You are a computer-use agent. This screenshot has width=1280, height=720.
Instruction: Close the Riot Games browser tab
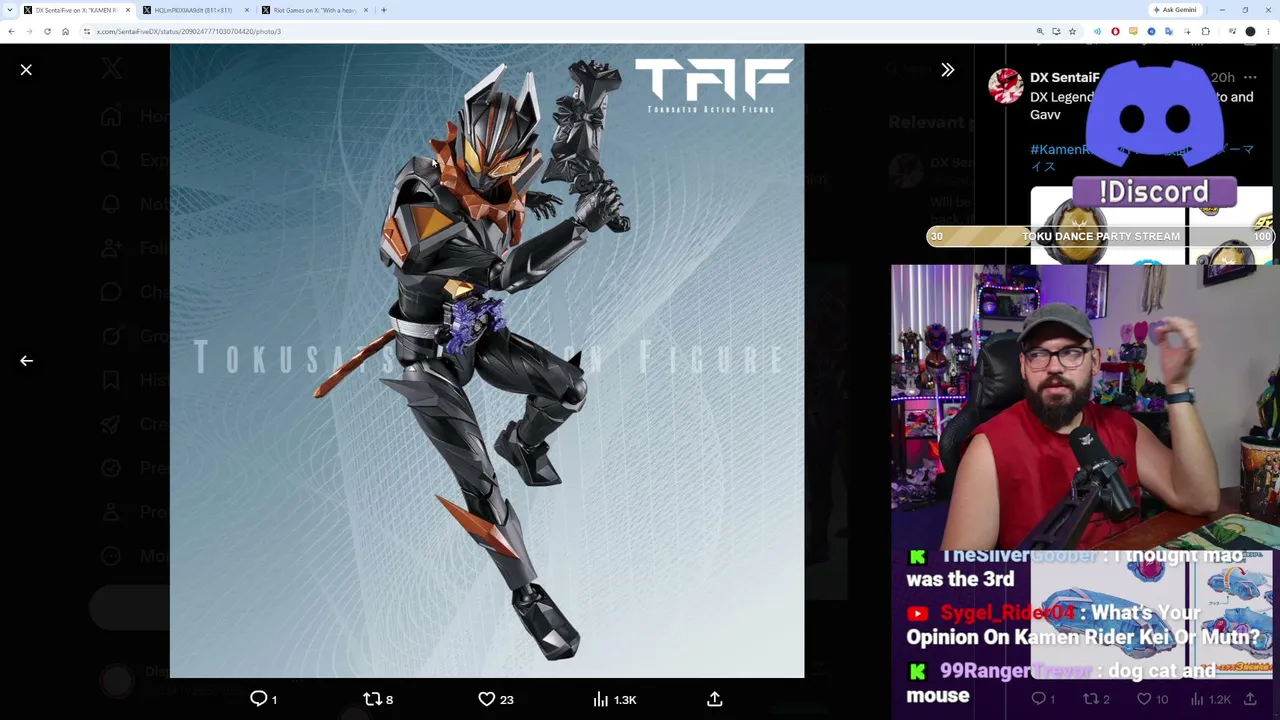tap(365, 10)
